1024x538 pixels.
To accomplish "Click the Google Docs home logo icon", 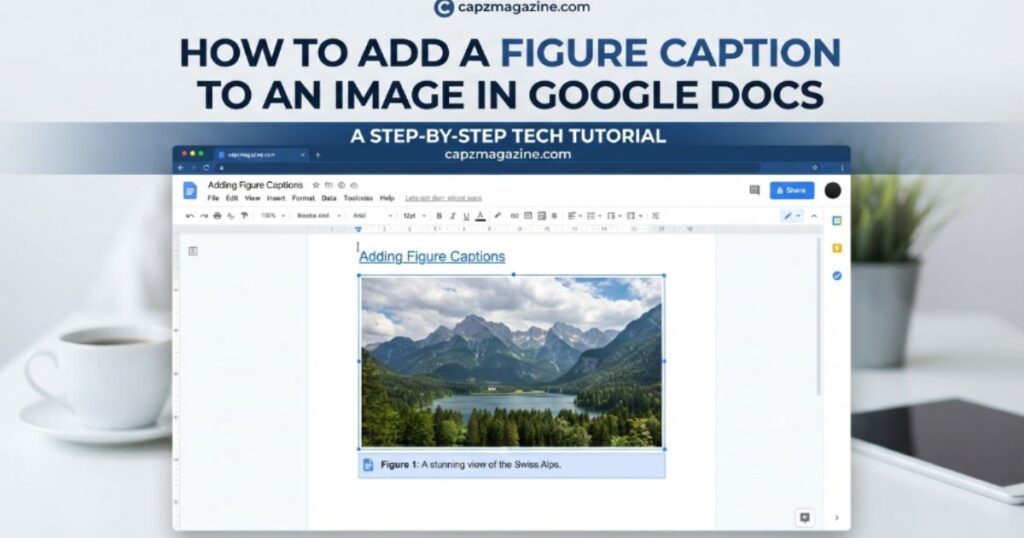I will coord(190,191).
